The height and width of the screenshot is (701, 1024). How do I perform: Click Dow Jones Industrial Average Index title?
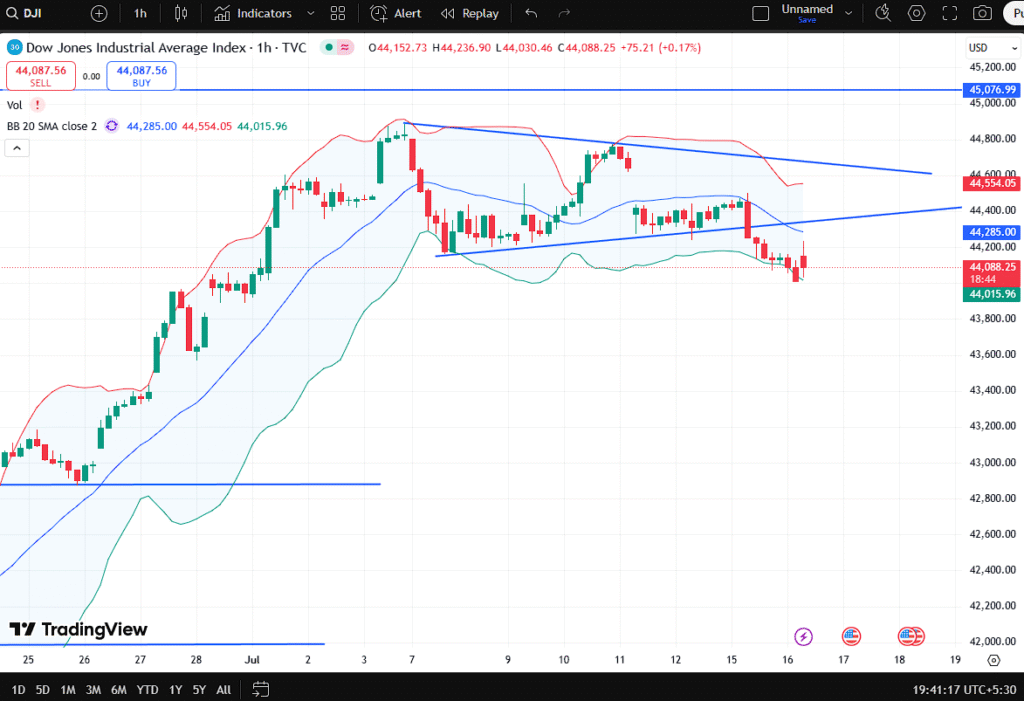click(136, 48)
